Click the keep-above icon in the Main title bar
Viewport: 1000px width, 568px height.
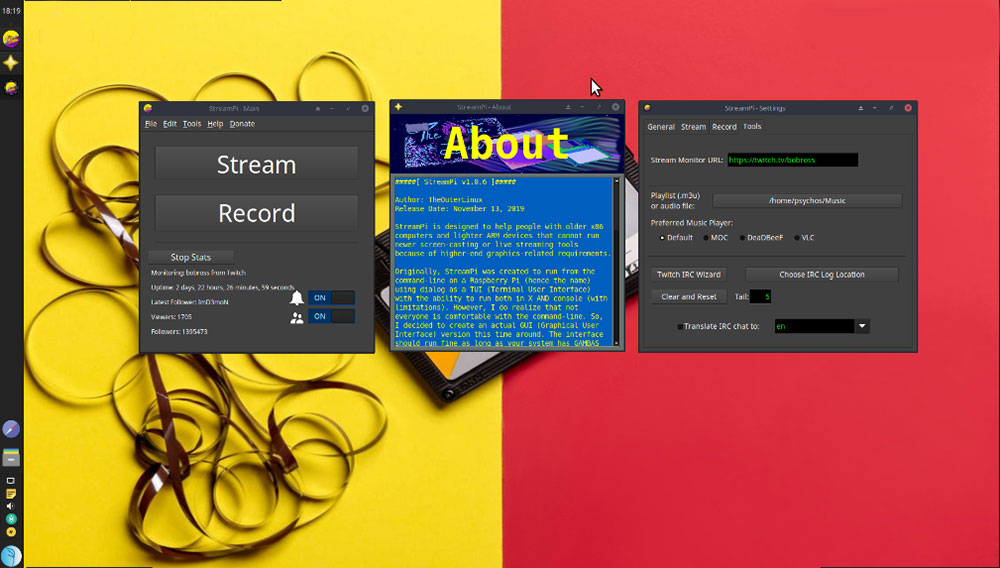[318, 108]
